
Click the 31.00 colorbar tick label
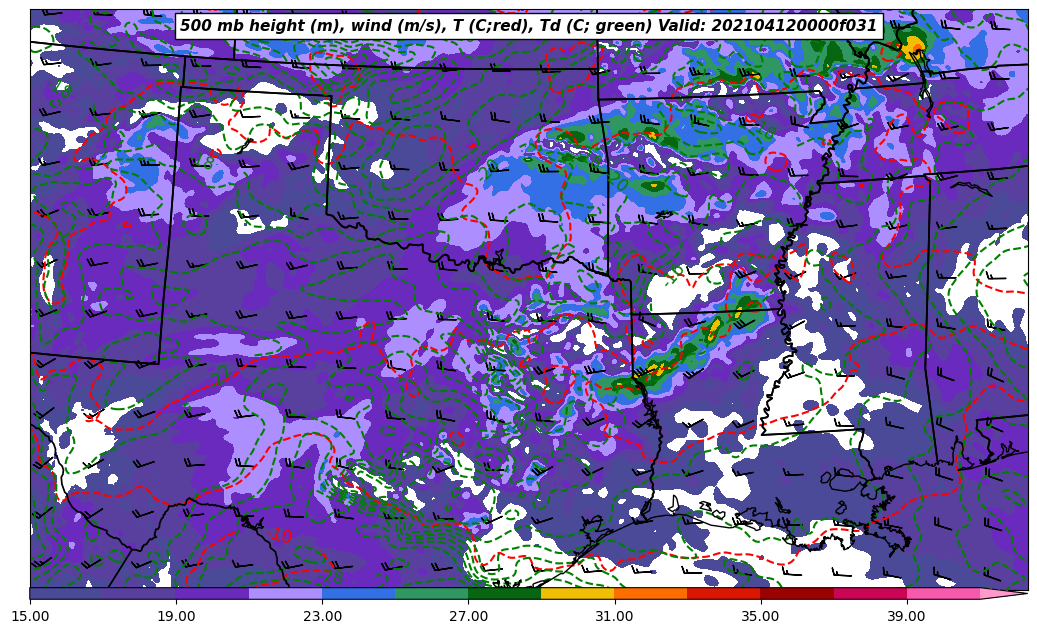614,616
